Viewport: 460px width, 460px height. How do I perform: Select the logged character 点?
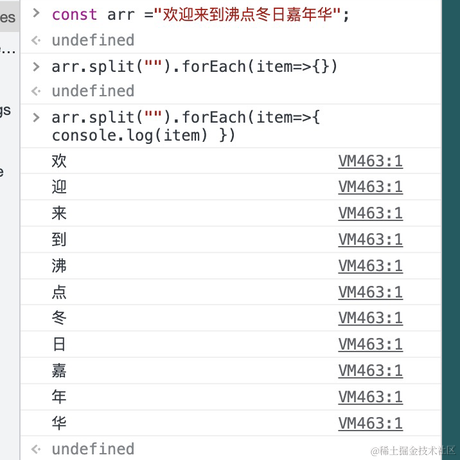click(x=59, y=292)
